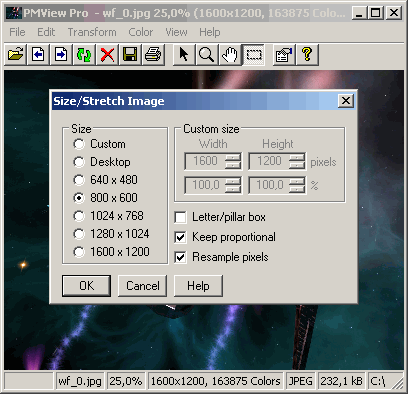The image size is (408, 394).
Task: Click the Height percent field showing 100,0
Action: coord(269,185)
